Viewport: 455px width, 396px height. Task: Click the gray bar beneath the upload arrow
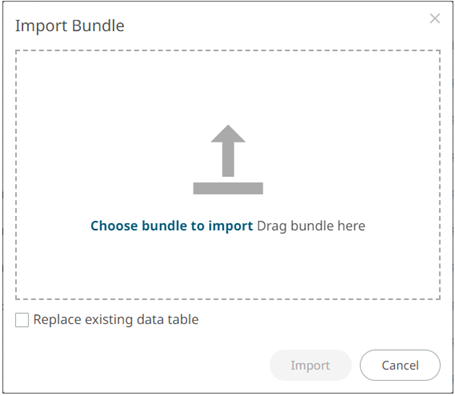[228, 188]
